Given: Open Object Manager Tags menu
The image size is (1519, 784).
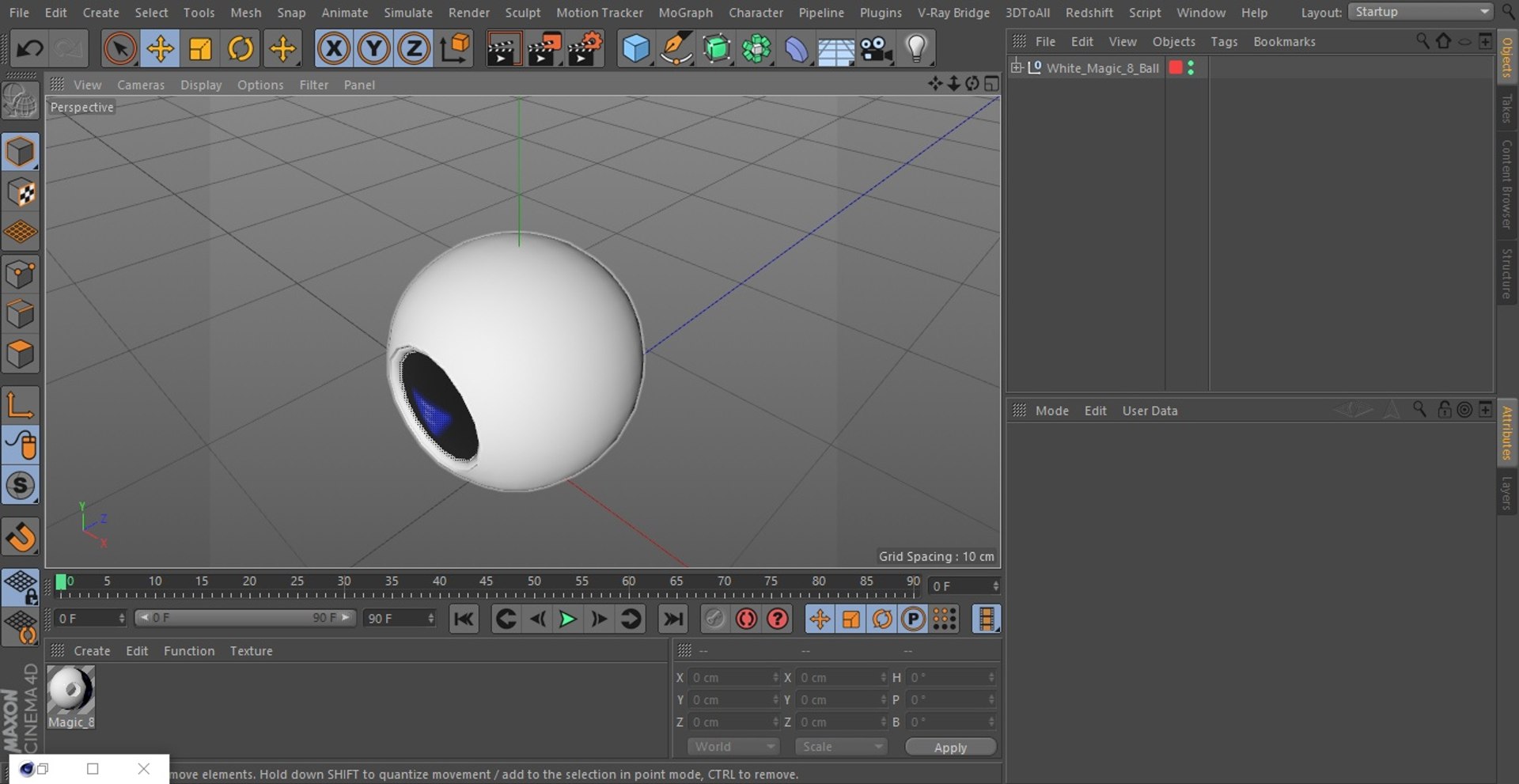Looking at the screenshot, I should (x=1224, y=42).
